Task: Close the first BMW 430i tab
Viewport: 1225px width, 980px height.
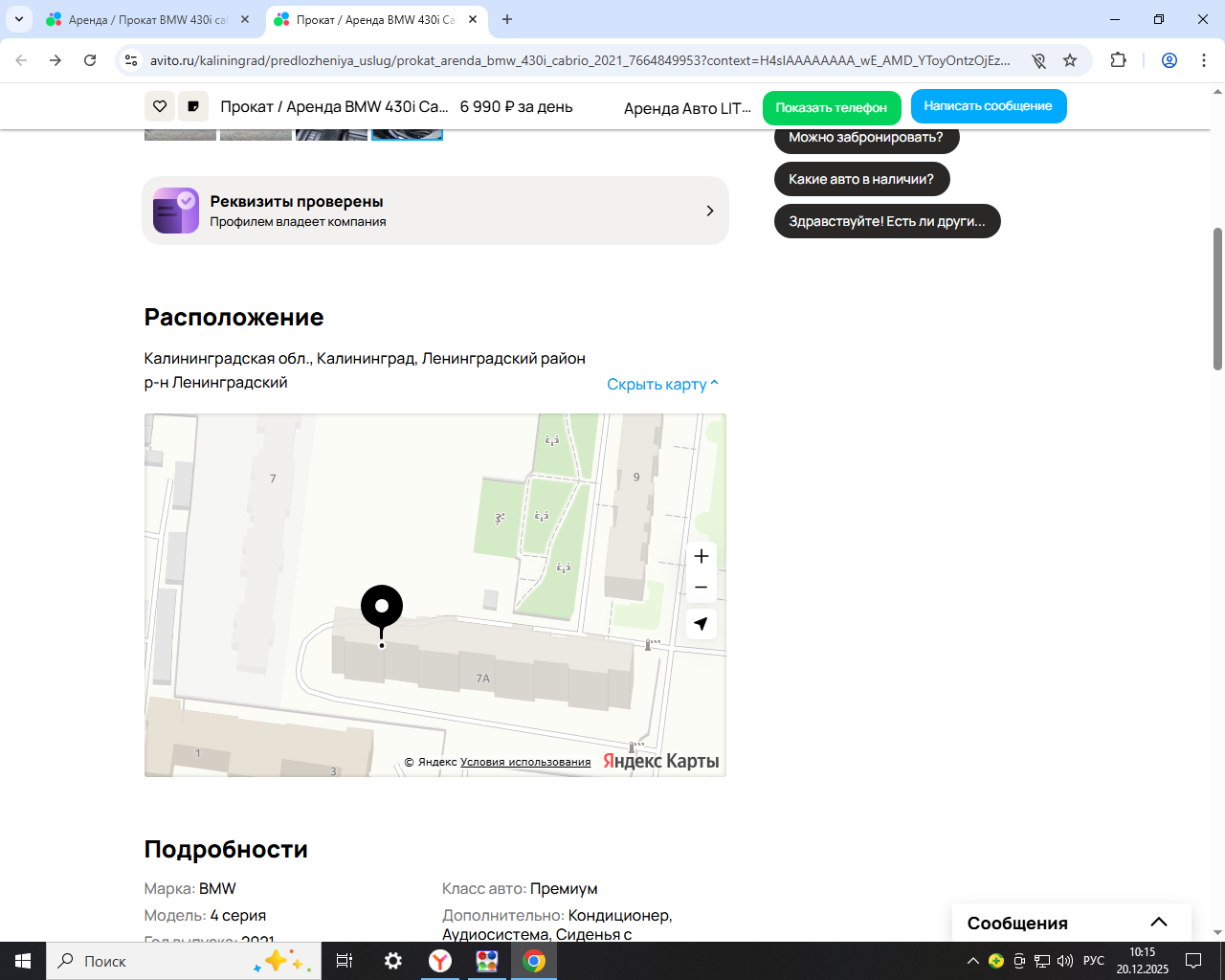Action: coord(245,19)
